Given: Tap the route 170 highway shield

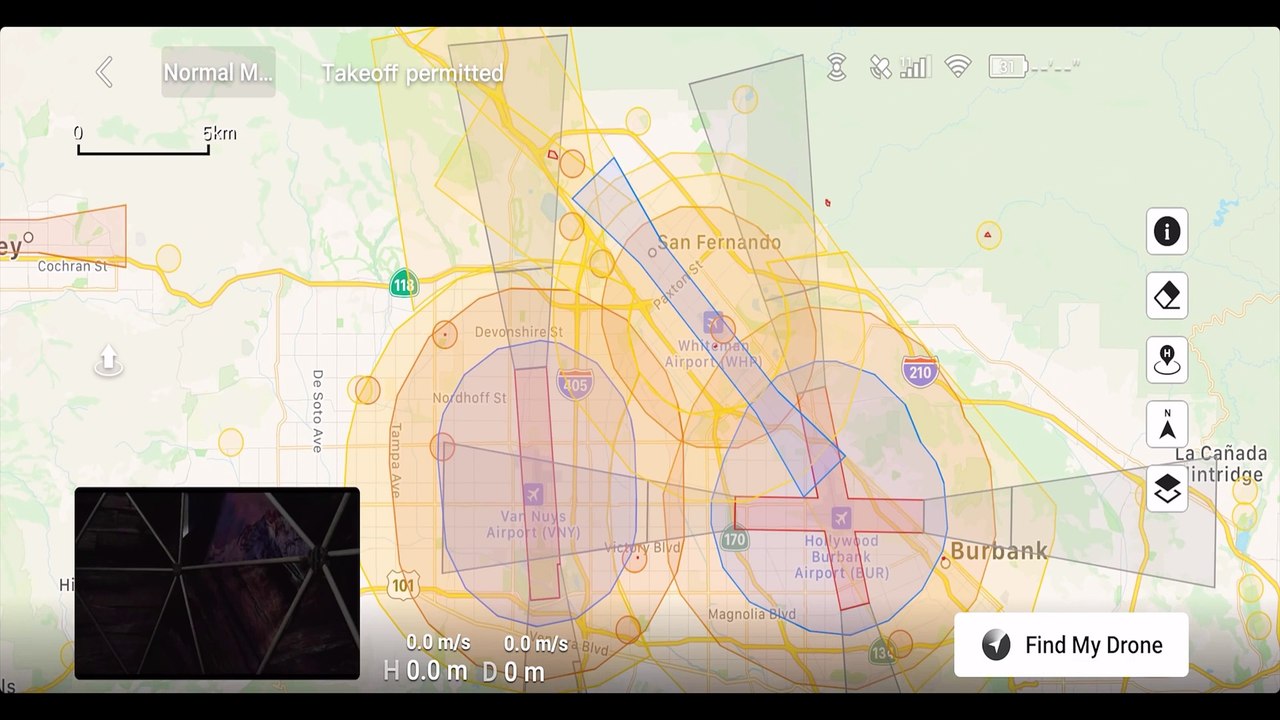Looking at the screenshot, I should (735, 540).
